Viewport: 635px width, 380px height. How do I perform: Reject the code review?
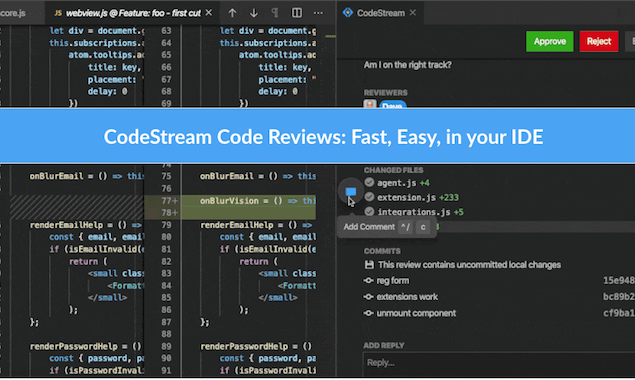[x=599, y=41]
